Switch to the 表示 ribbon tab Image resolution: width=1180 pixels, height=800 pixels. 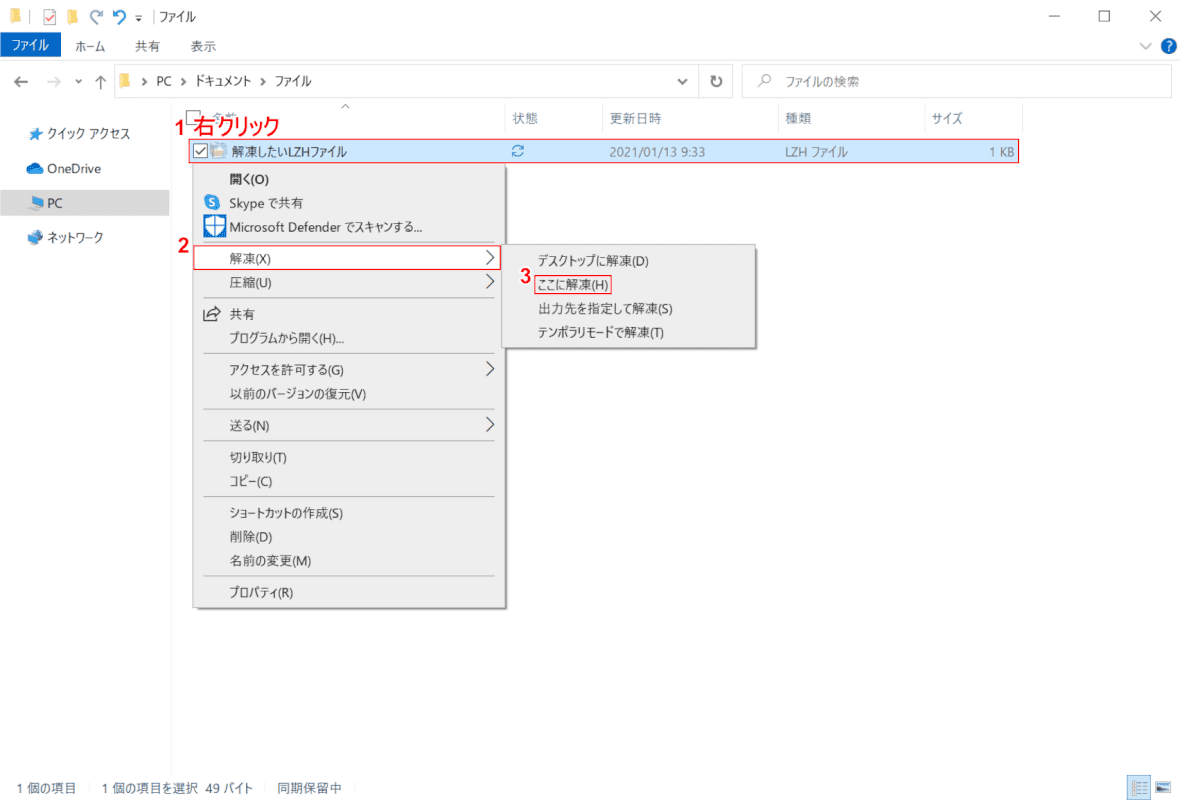pos(203,46)
